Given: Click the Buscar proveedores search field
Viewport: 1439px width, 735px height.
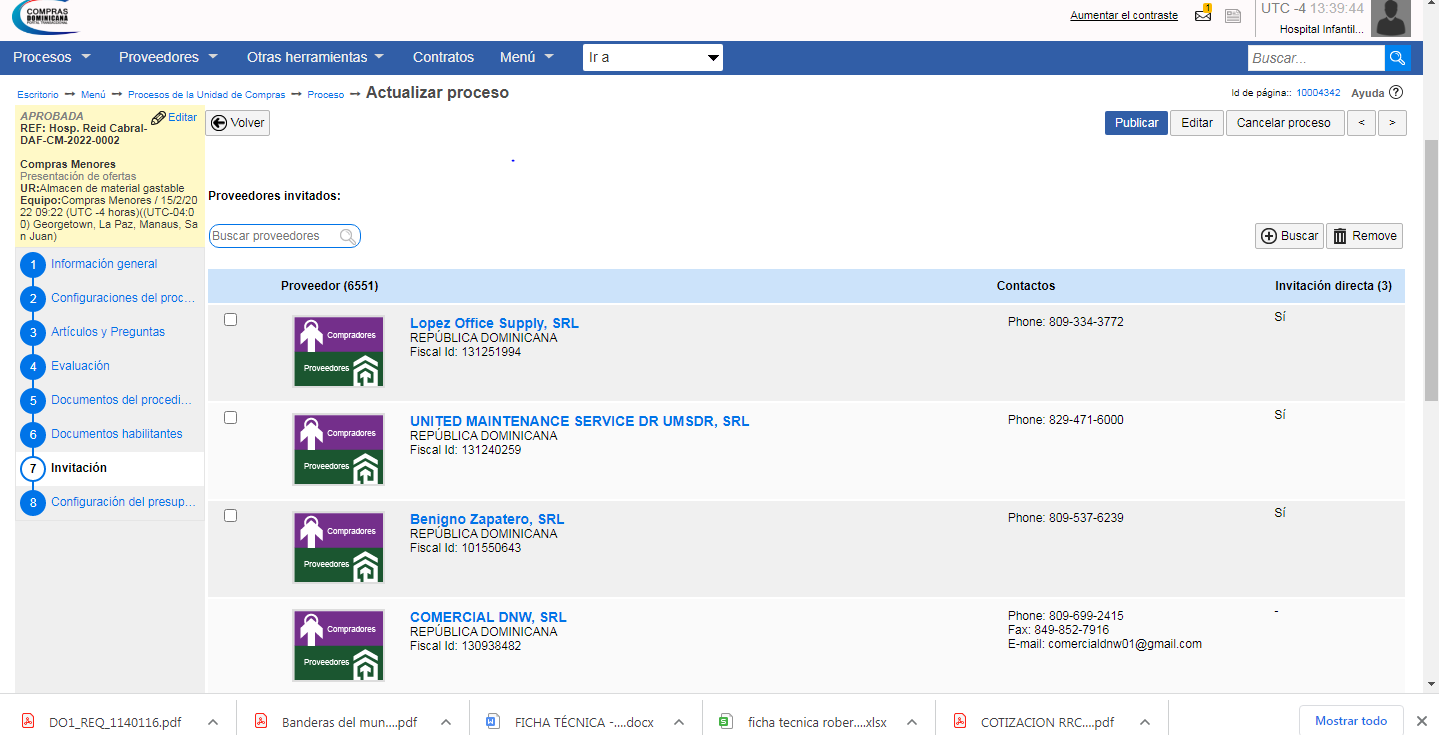Looking at the screenshot, I should point(275,236).
